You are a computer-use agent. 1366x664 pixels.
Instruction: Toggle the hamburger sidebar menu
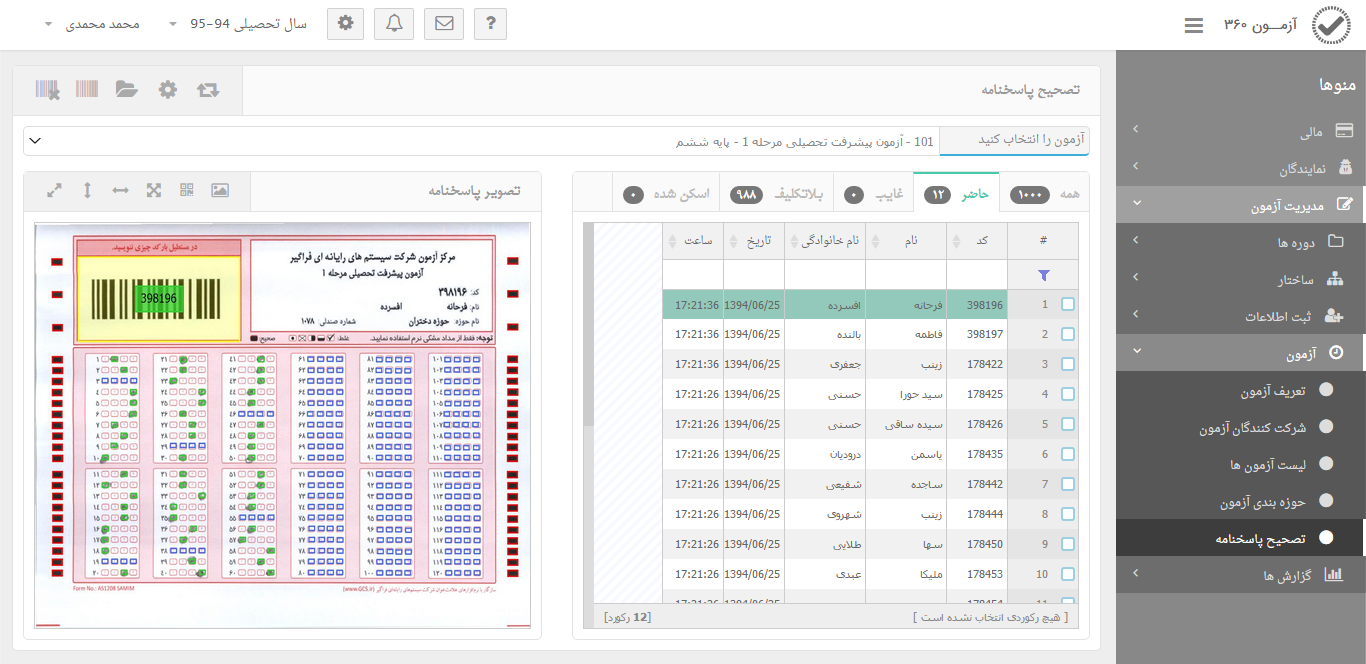(x=1193, y=25)
